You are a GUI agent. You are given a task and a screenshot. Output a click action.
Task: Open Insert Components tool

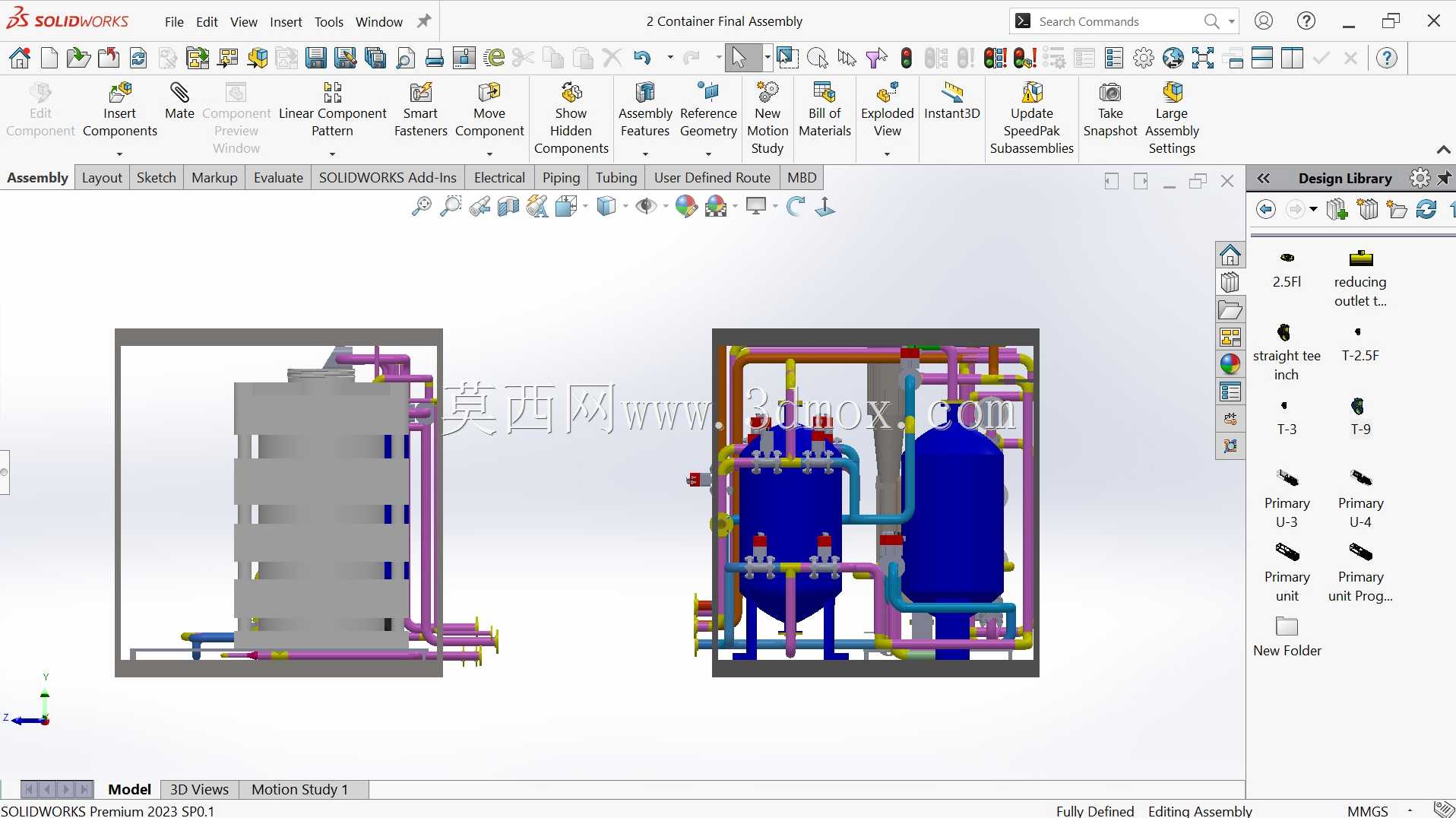[x=120, y=111]
